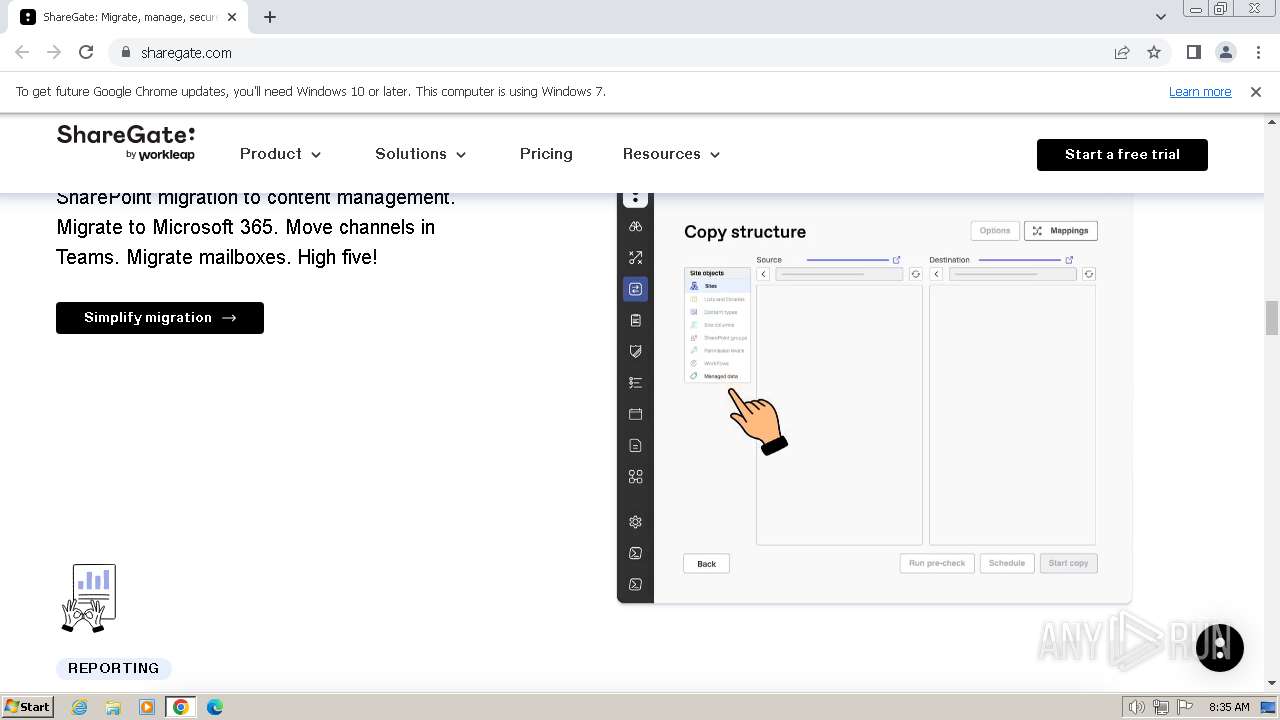Click the Back button in Copy structure
The image size is (1280, 720).
coord(706,564)
